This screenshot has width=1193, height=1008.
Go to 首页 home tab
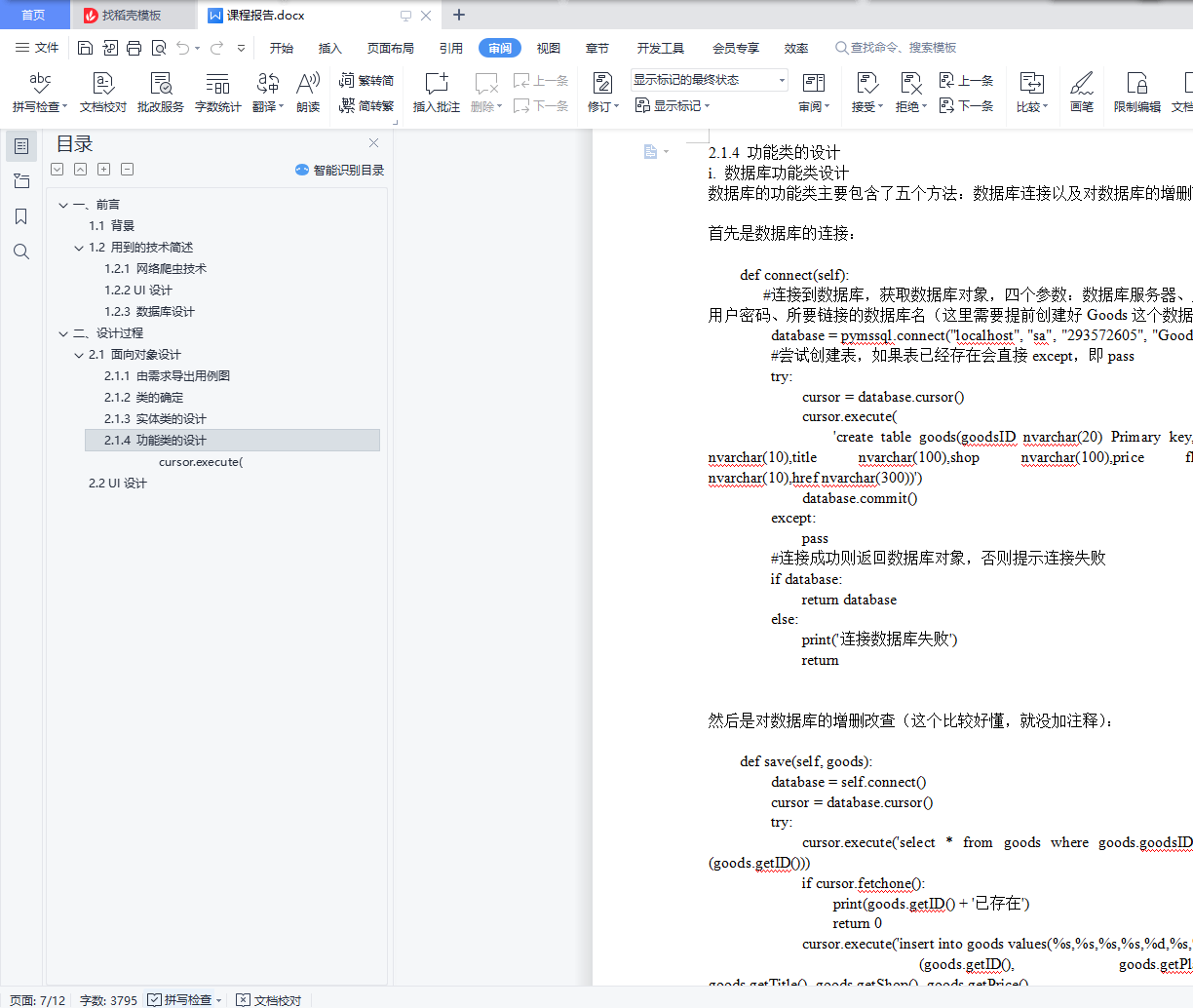click(34, 15)
